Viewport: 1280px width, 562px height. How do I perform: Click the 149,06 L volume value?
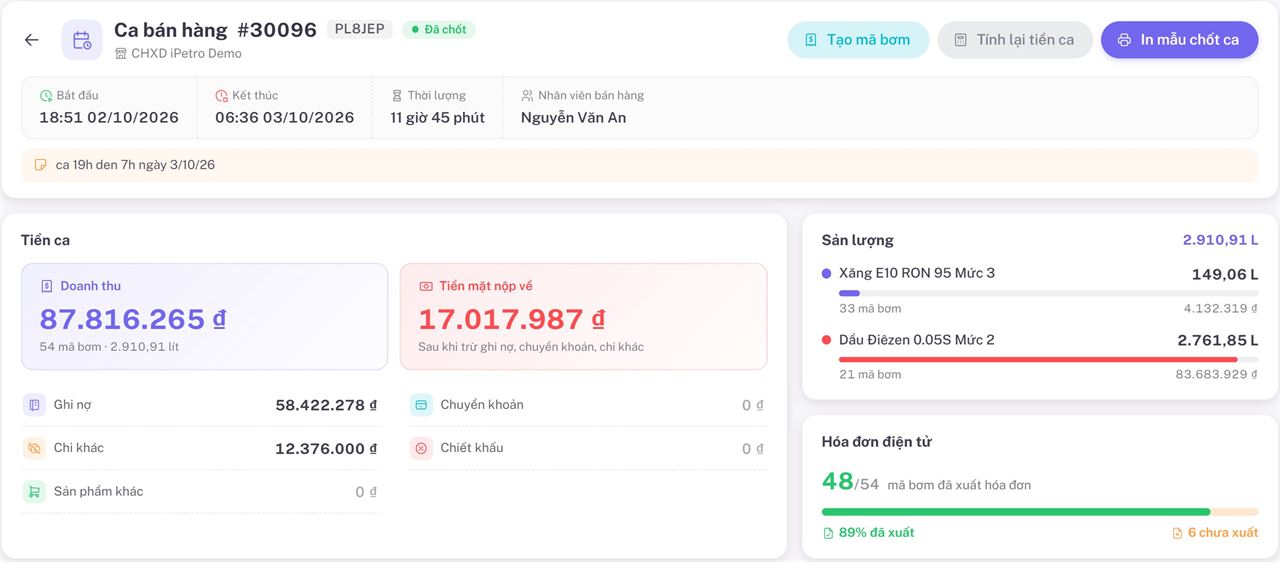[1225, 274]
